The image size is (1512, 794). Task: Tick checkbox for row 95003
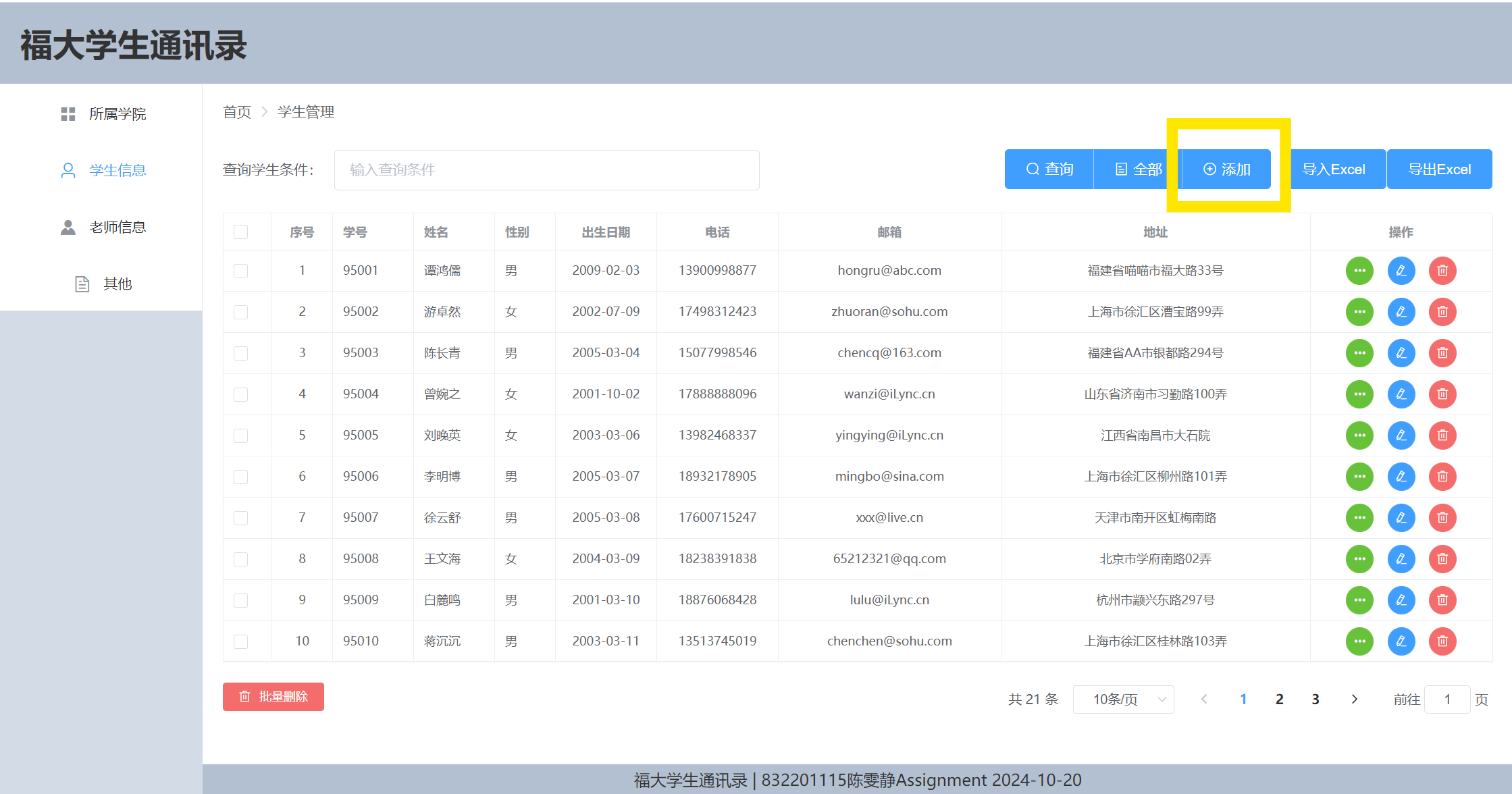click(x=240, y=353)
